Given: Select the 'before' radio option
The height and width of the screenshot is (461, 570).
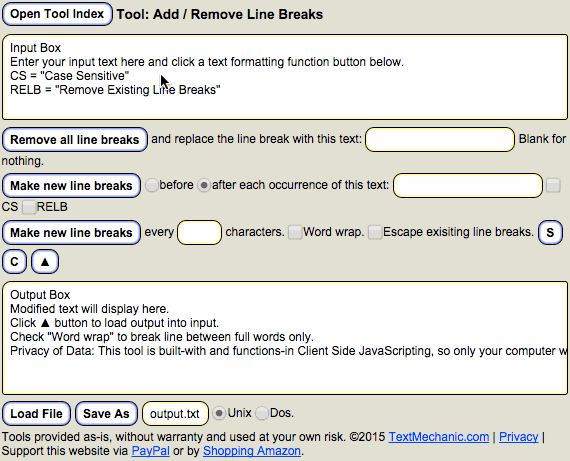Looking at the screenshot, I should [152, 185].
